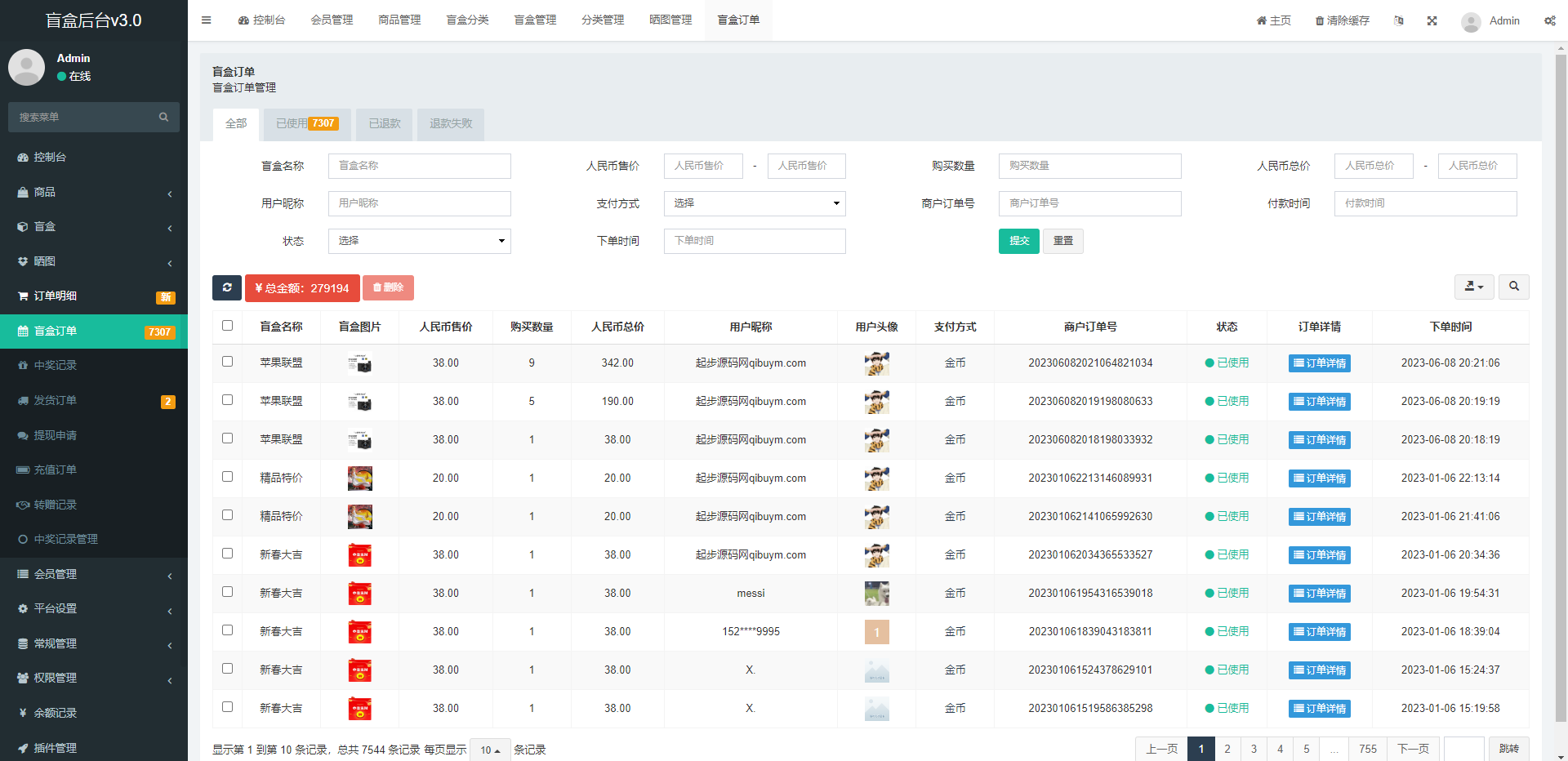Screen dimensions: 1568x761
Task: Open the 状态 select dropdown
Action: 419,241
